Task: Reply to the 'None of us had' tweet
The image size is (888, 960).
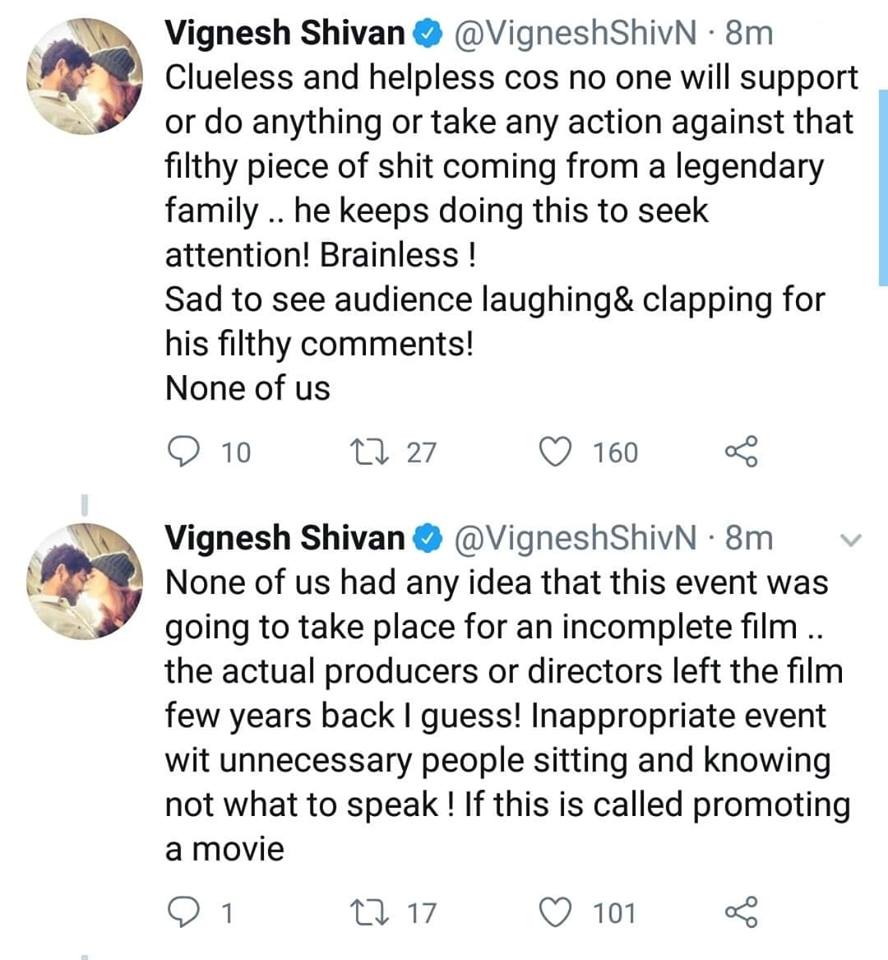Action: coord(182,912)
